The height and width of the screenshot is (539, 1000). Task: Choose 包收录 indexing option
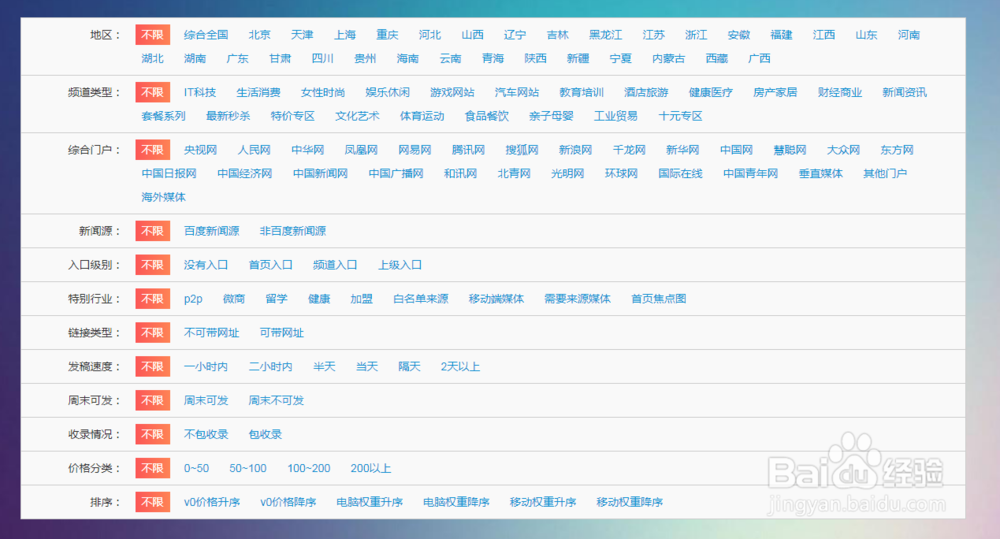click(x=265, y=434)
